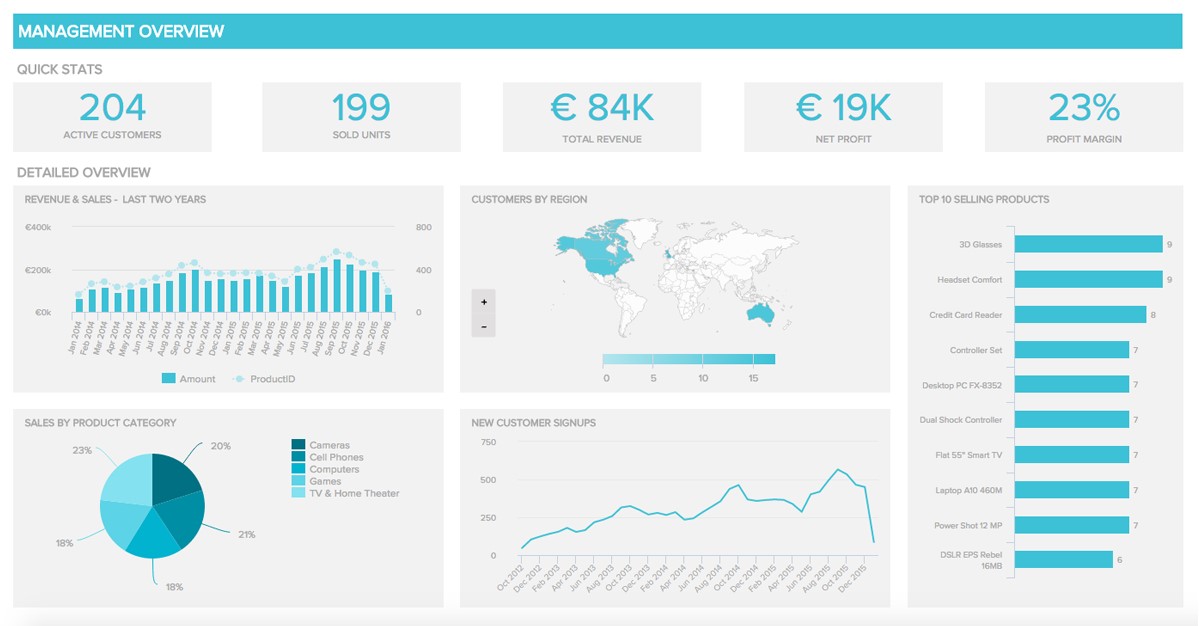Zoom in on the customers map
This screenshot has height=626, width=1200.
click(483, 301)
